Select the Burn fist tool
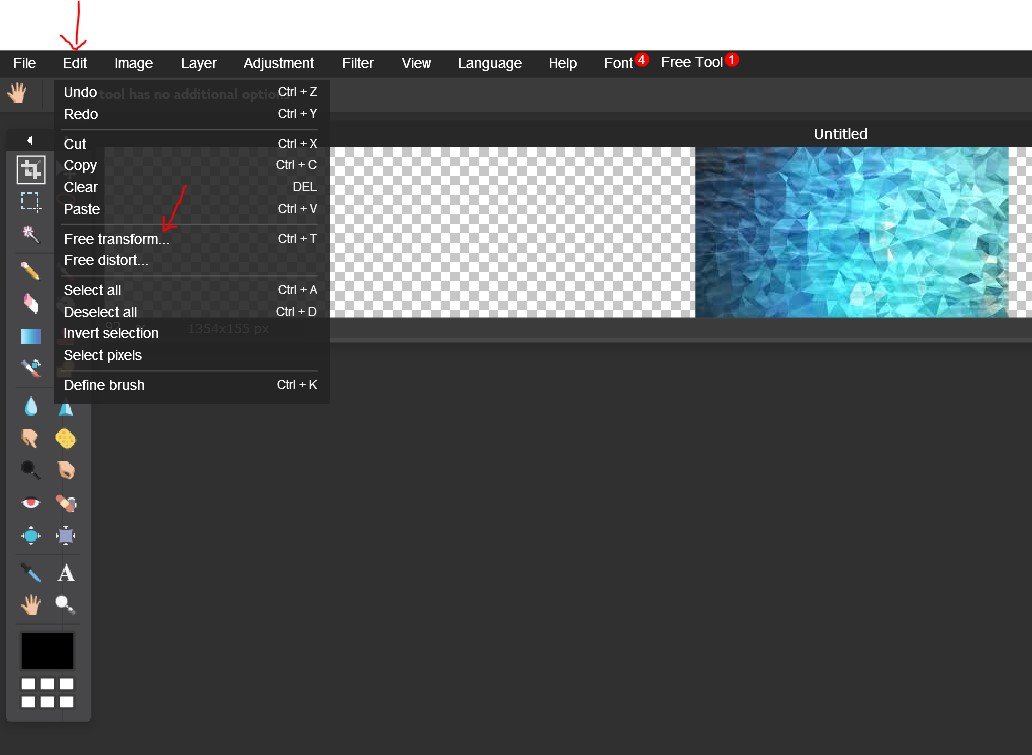This screenshot has width=1032, height=755. (x=65, y=470)
